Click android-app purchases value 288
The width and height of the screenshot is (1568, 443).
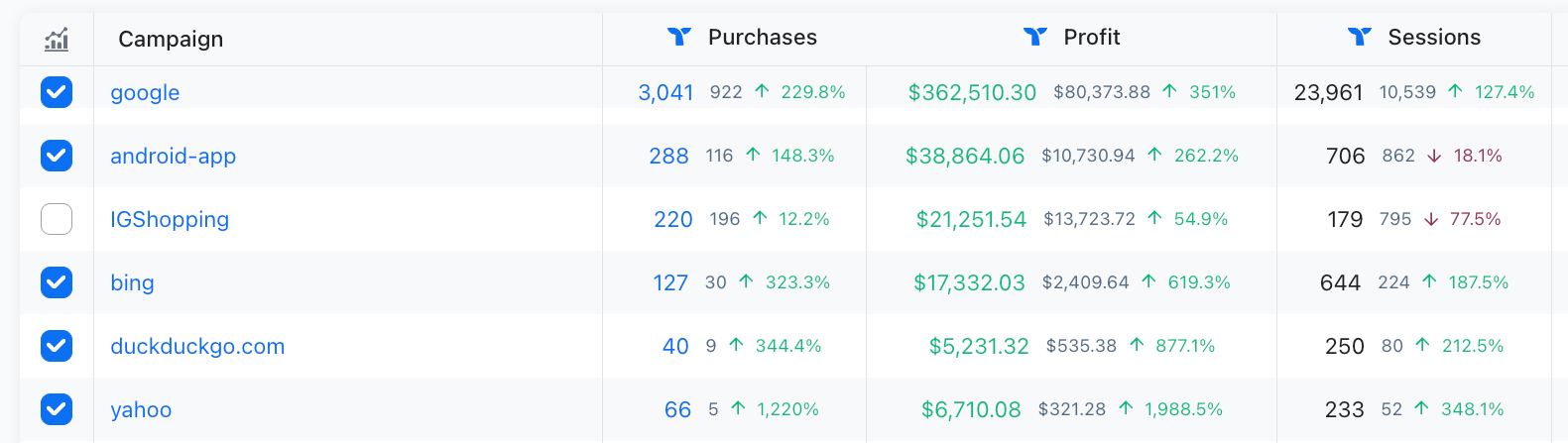coord(668,156)
